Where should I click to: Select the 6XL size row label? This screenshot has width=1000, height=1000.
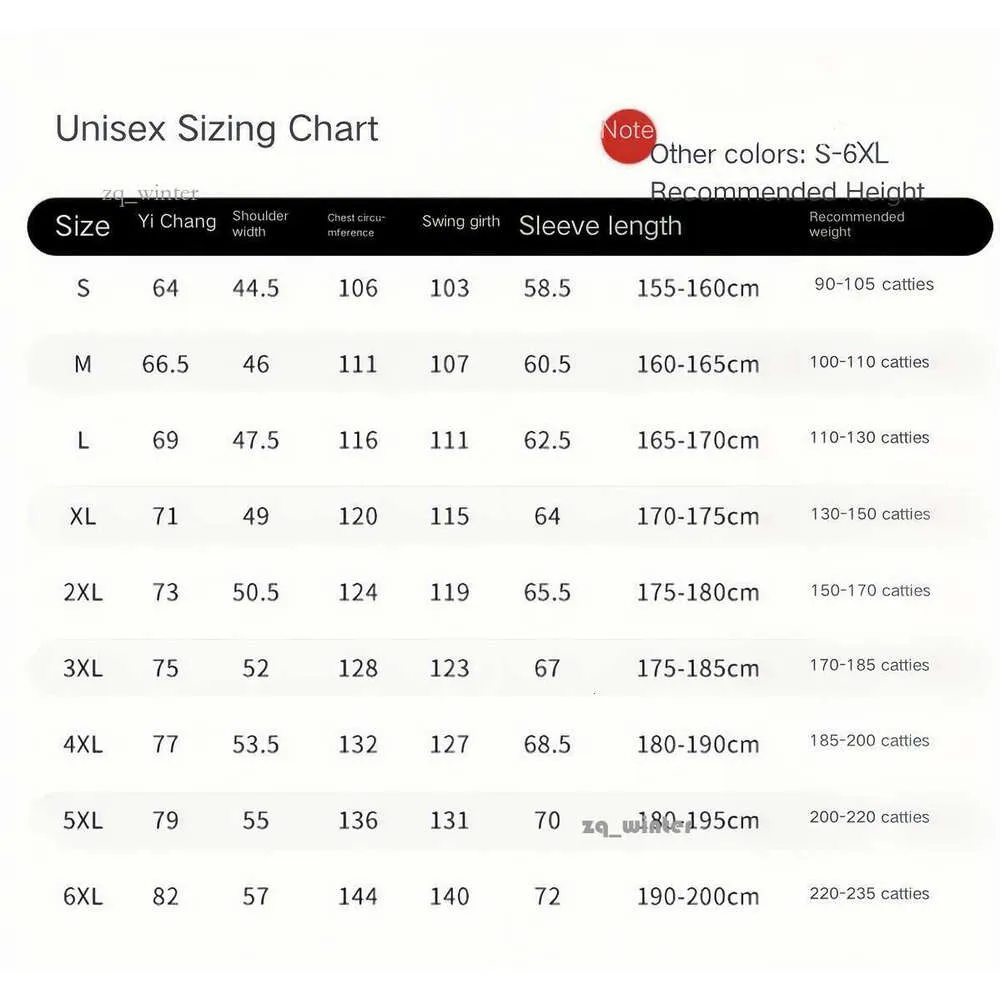(x=83, y=896)
